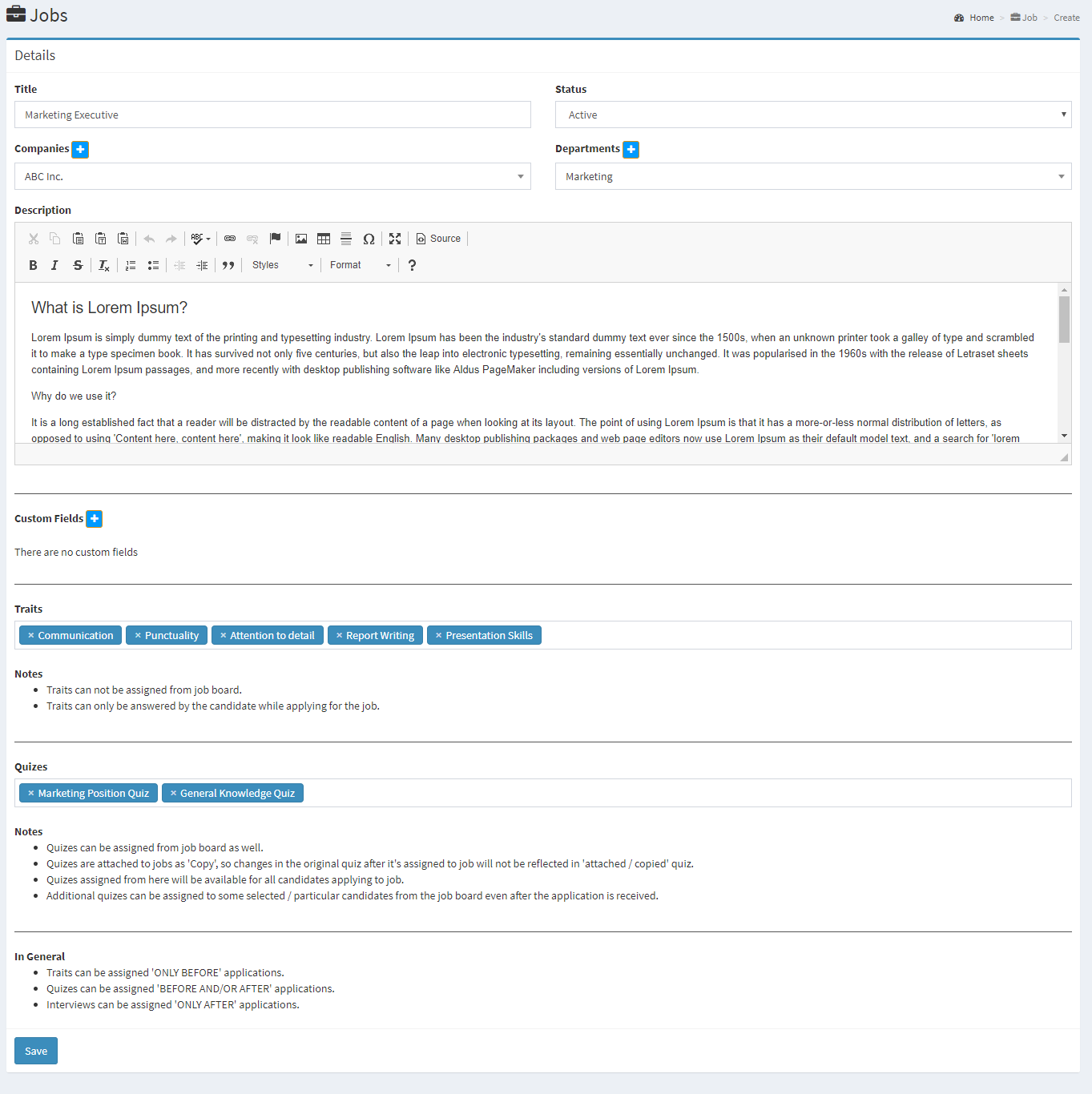Click the Jobs briefcase header icon
The image size is (1092, 1094).
point(16,14)
